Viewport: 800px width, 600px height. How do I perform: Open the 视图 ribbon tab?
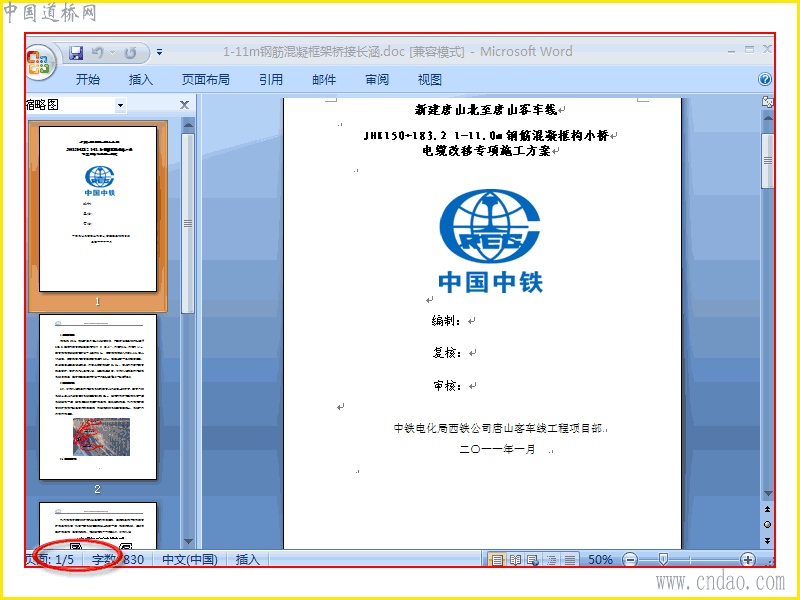pyautogui.click(x=430, y=80)
